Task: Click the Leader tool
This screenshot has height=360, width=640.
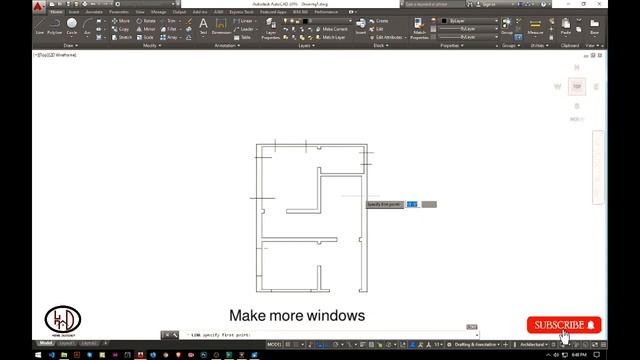Action: [x=244, y=29]
